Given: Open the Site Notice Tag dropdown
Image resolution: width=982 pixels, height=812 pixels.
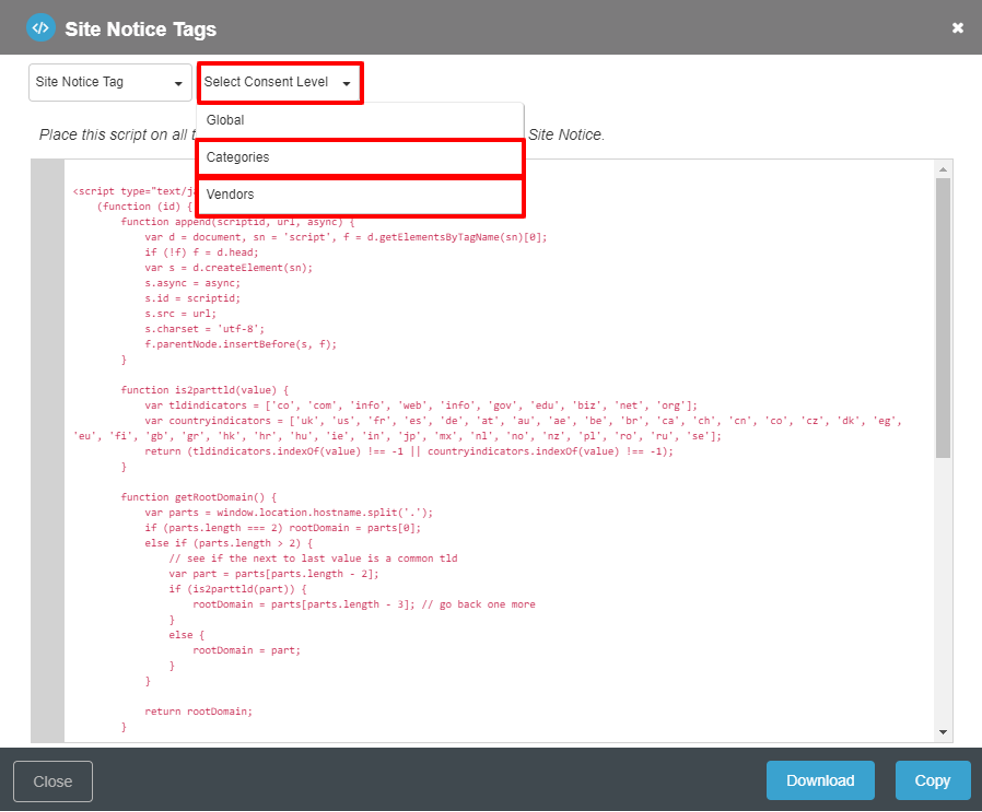Looking at the screenshot, I should point(110,82).
